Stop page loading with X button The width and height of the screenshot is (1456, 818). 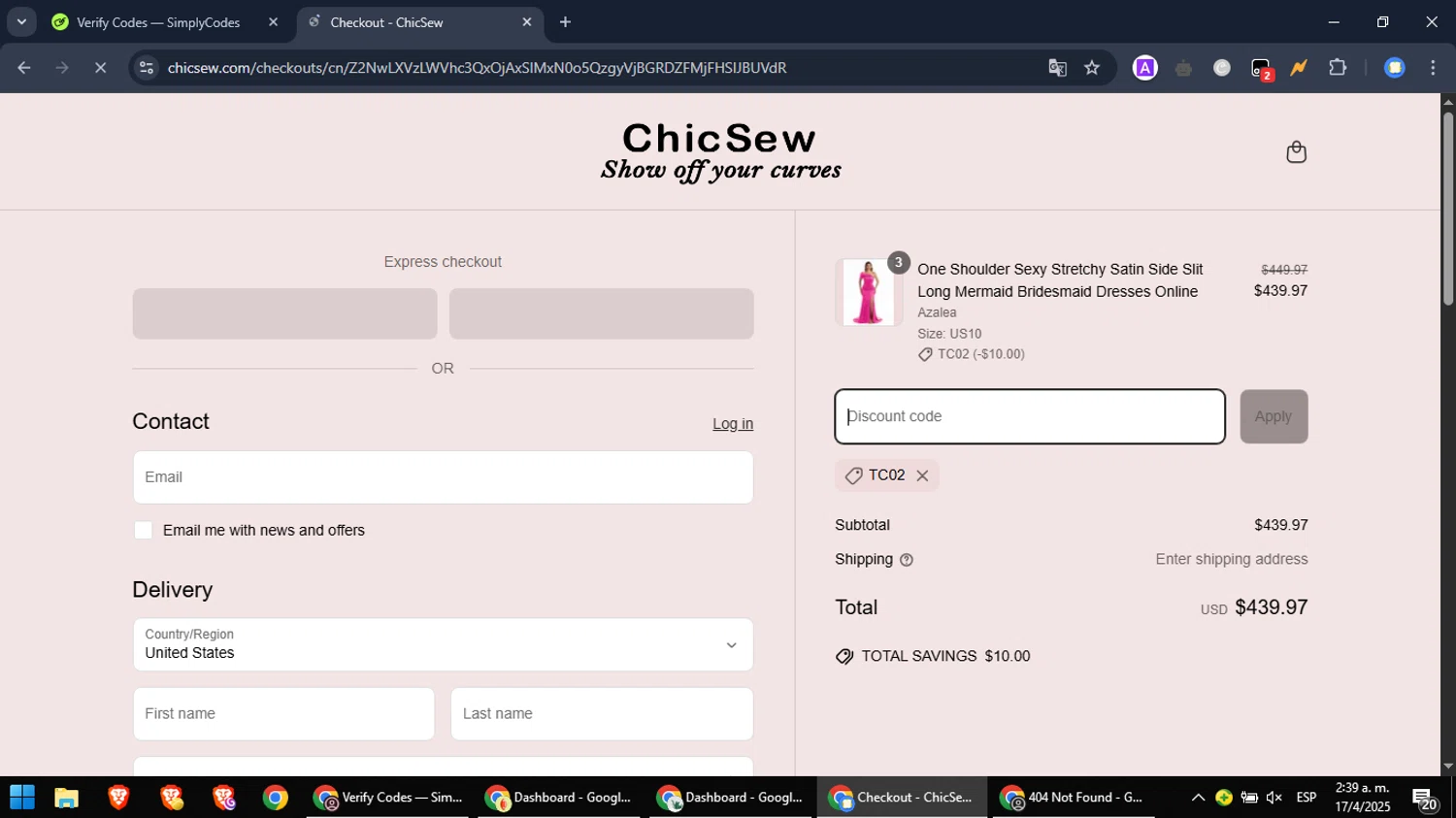click(x=100, y=68)
